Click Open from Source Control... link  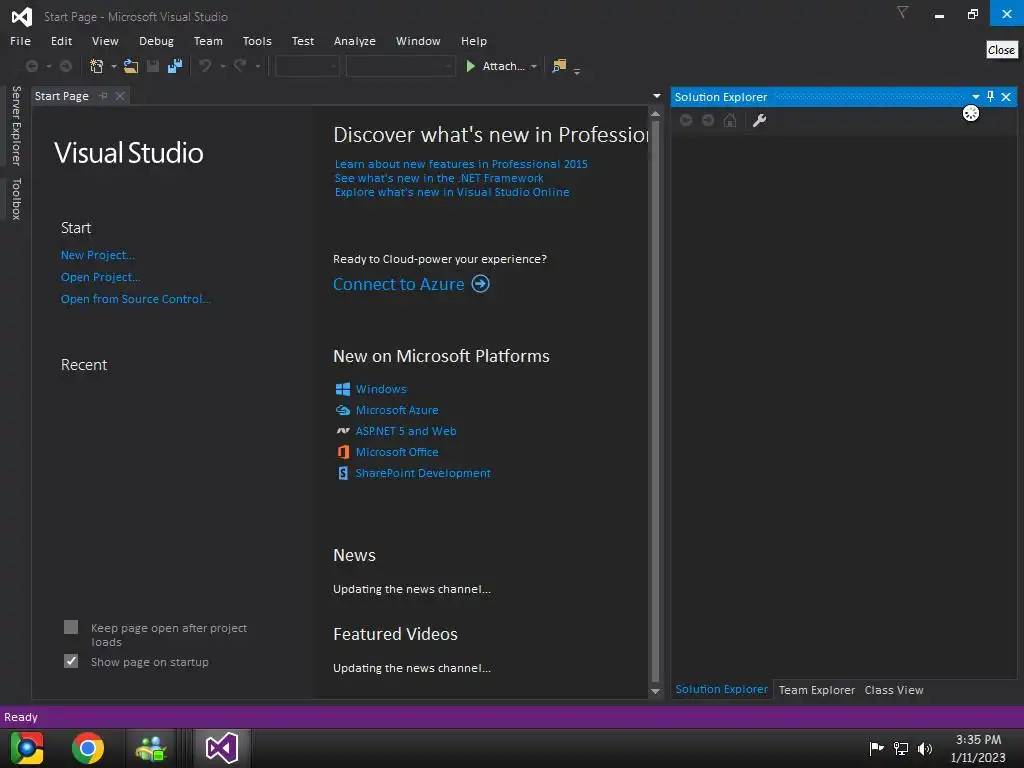pyautogui.click(x=136, y=299)
